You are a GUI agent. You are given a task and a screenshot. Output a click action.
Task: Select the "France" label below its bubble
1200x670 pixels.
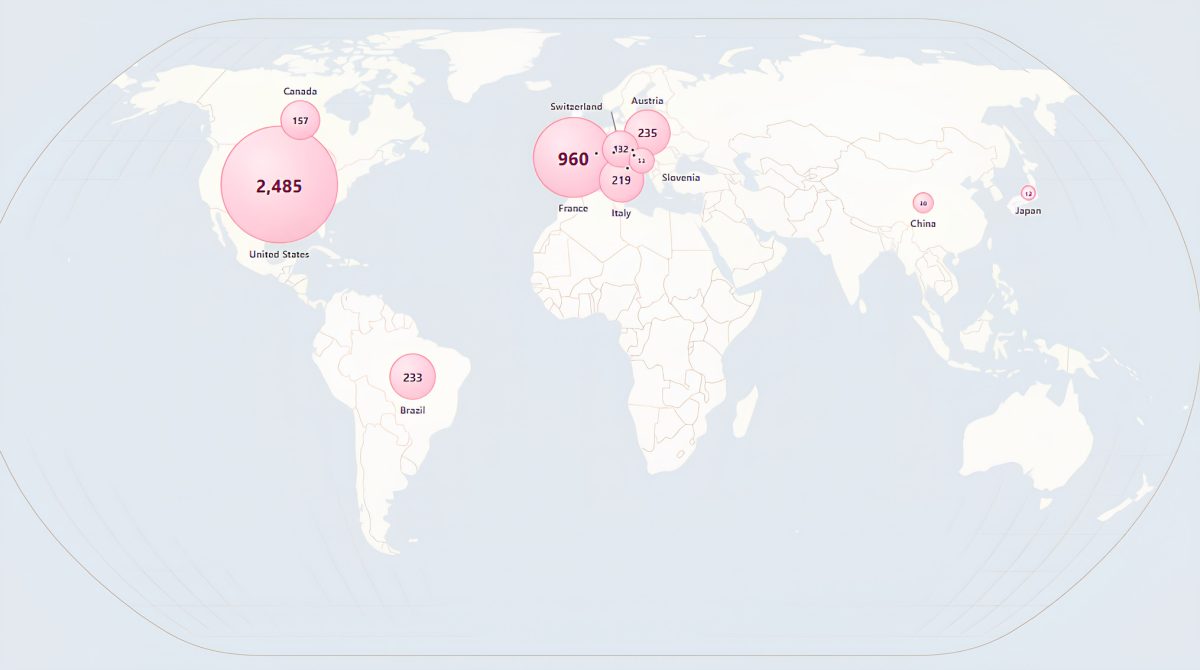coord(573,208)
